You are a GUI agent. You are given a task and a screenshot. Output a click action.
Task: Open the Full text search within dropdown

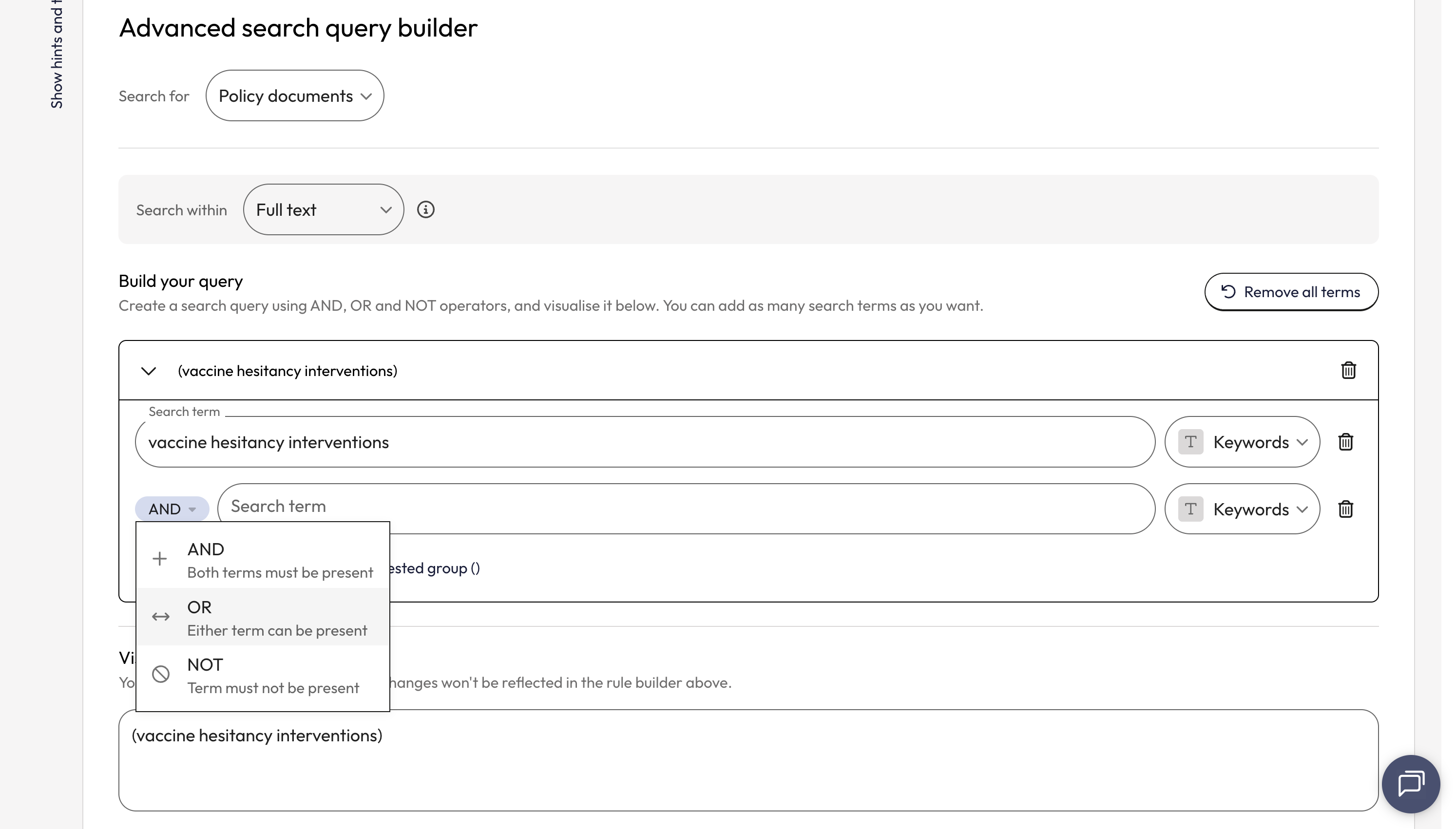[x=324, y=209]
